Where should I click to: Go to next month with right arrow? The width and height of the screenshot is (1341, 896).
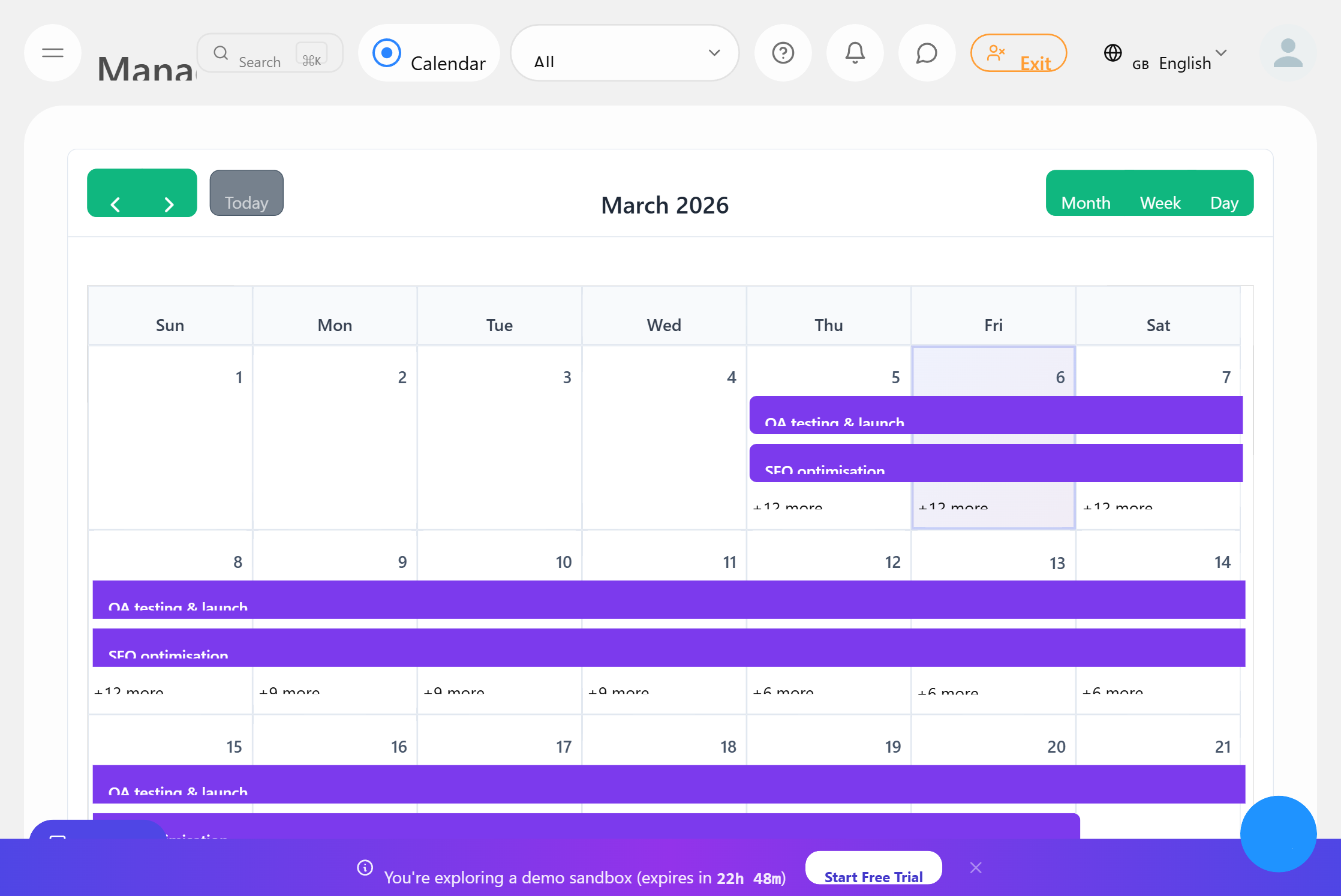click(169, 203)
